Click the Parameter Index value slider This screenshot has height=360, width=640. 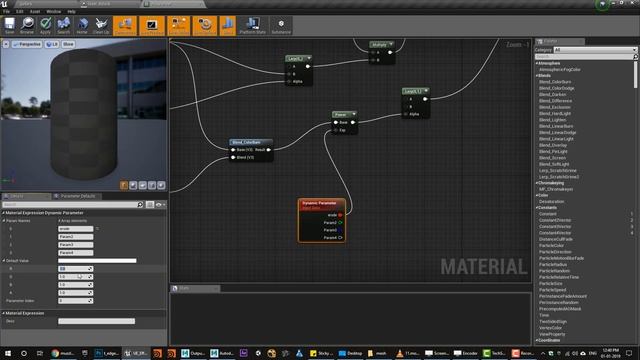76,301
